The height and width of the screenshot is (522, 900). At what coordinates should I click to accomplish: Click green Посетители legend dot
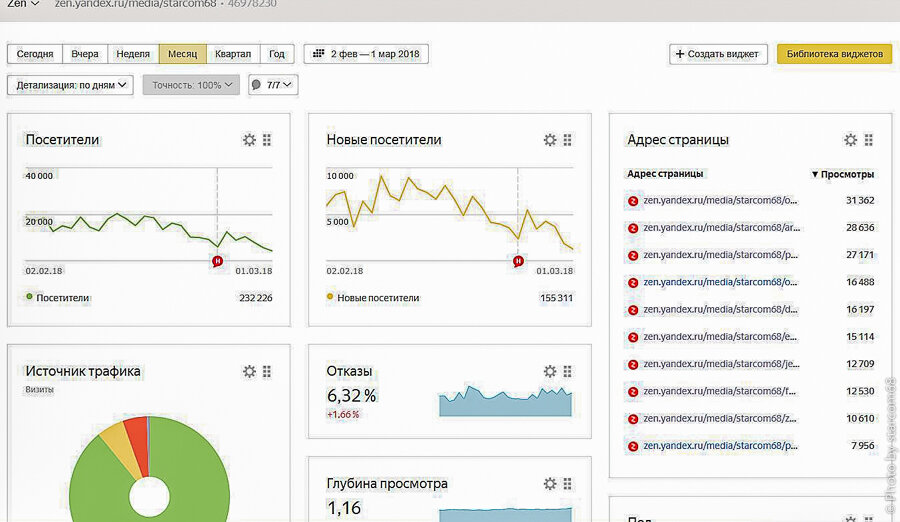29,297
